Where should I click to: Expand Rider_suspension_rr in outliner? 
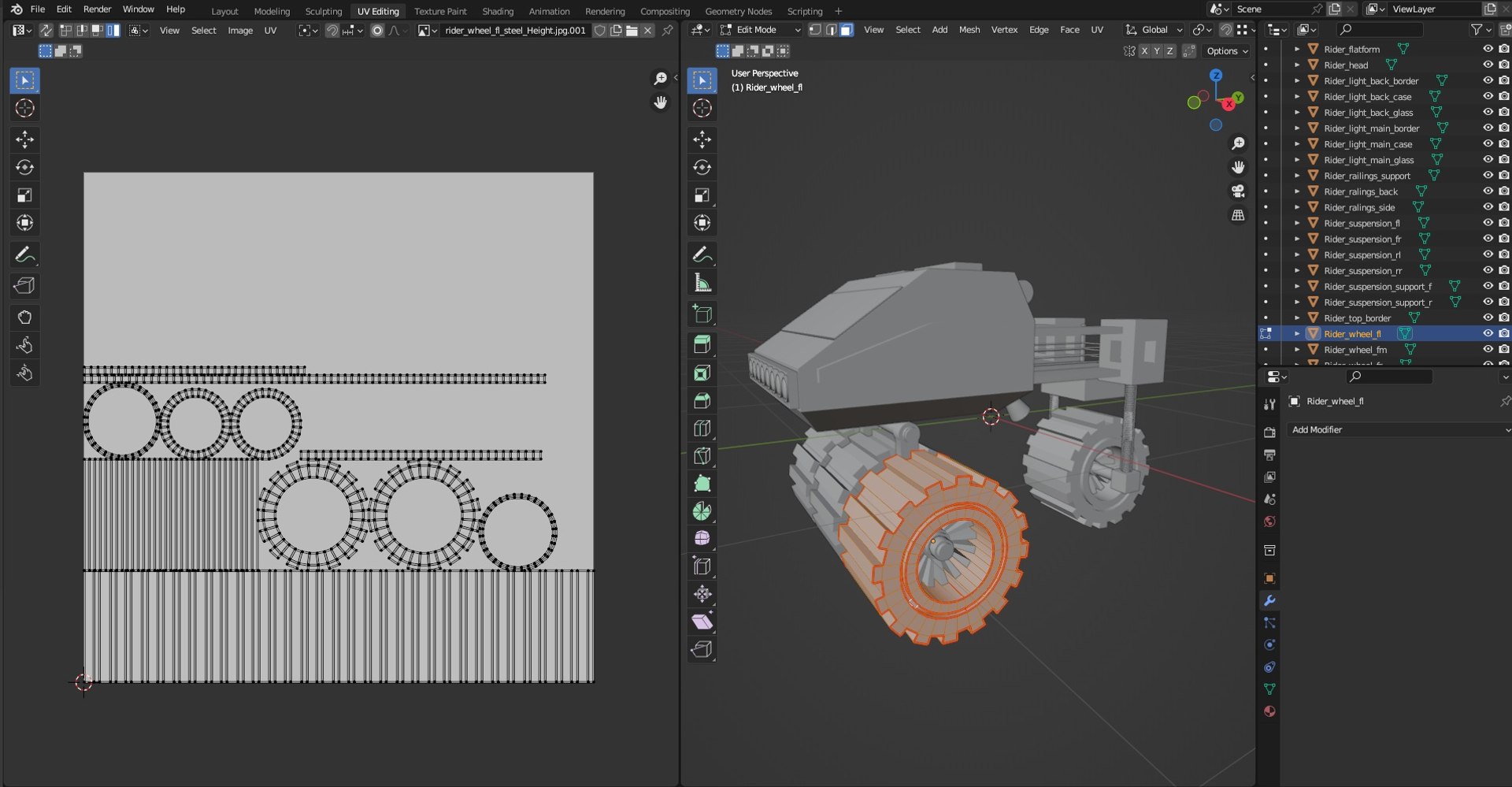click(x=1297, y=270)
